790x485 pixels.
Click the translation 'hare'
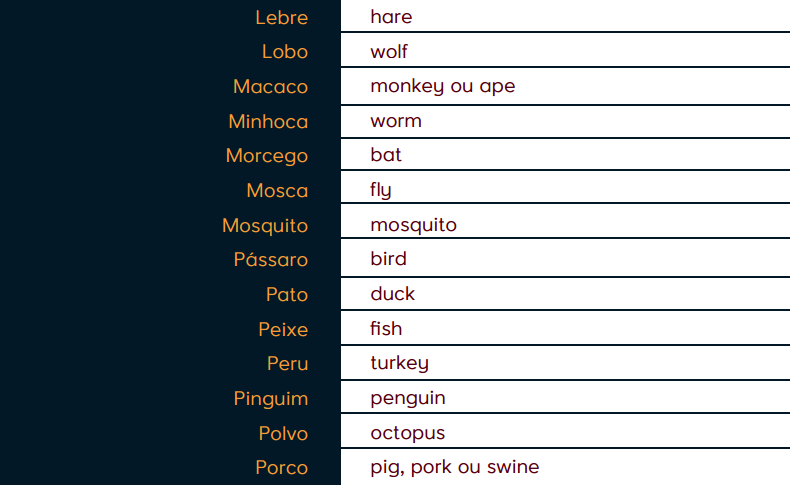391,17
